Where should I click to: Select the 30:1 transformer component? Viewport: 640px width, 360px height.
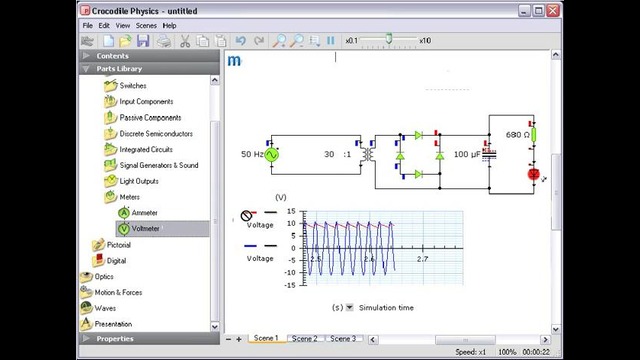(367, 154)
